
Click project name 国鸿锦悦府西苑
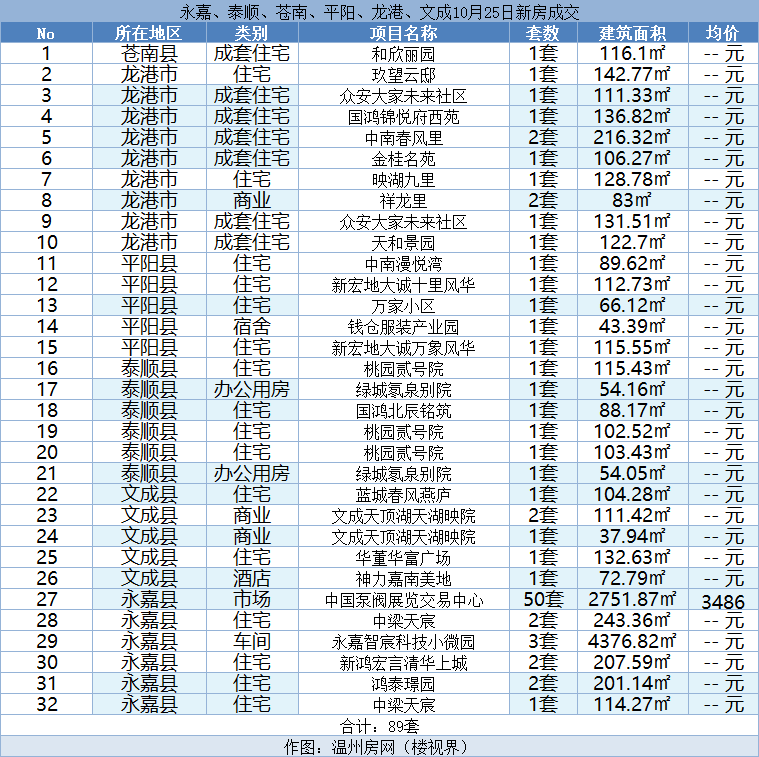pyautogui.click(x=403, y=117)
